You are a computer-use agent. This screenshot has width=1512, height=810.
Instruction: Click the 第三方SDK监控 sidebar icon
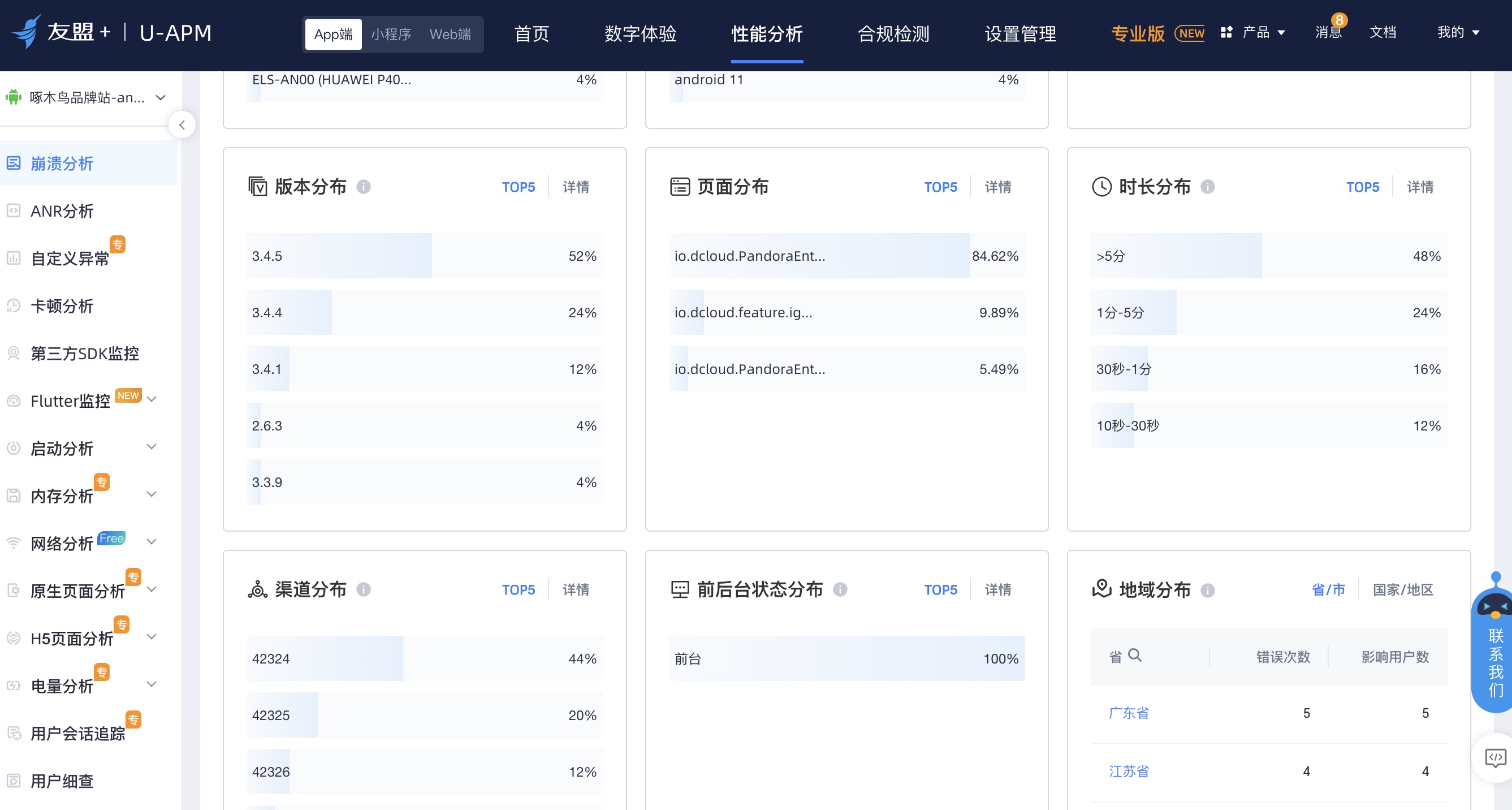coord(14,354)
